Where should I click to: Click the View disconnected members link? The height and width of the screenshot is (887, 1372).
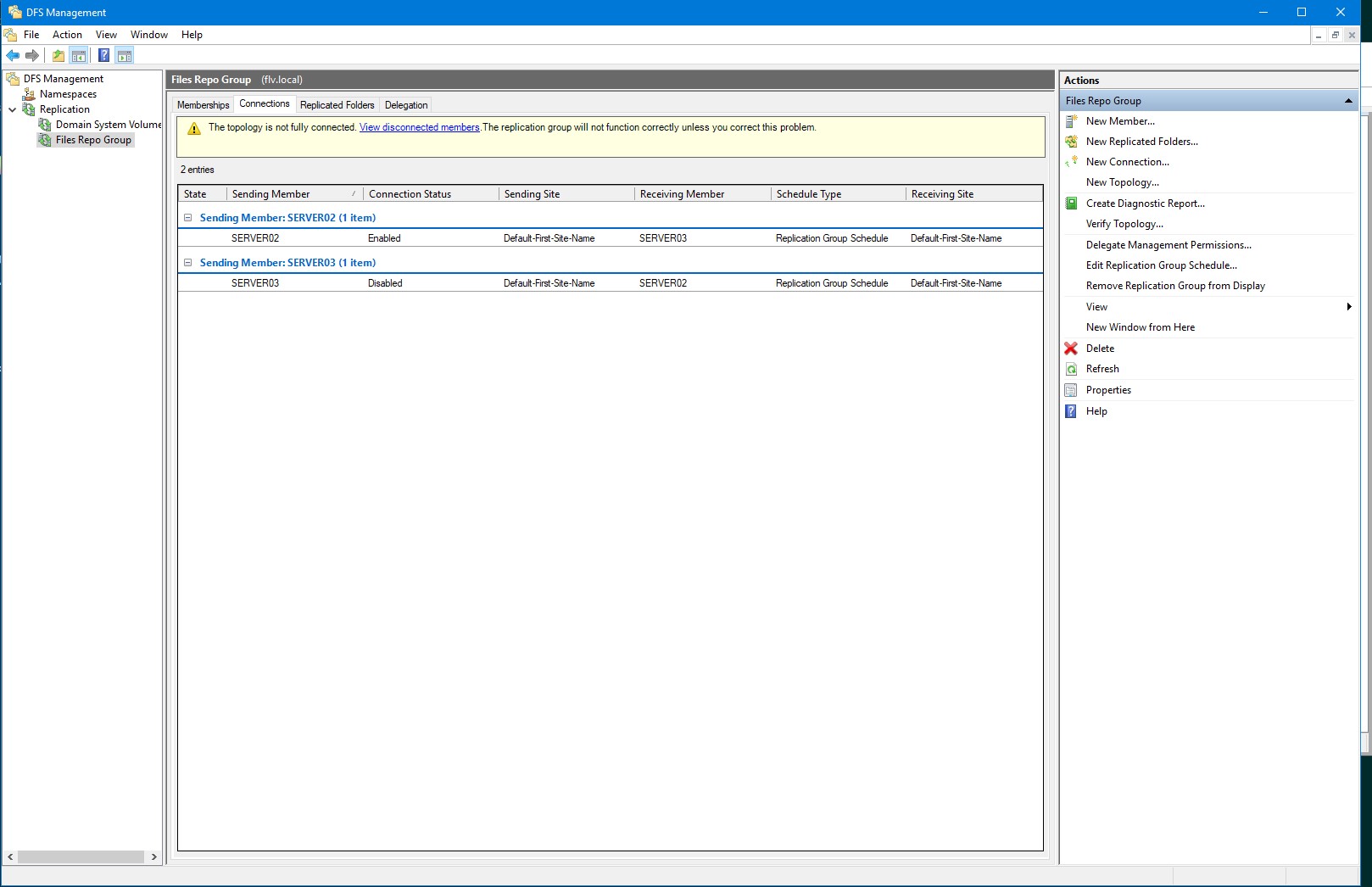[419, 127]
